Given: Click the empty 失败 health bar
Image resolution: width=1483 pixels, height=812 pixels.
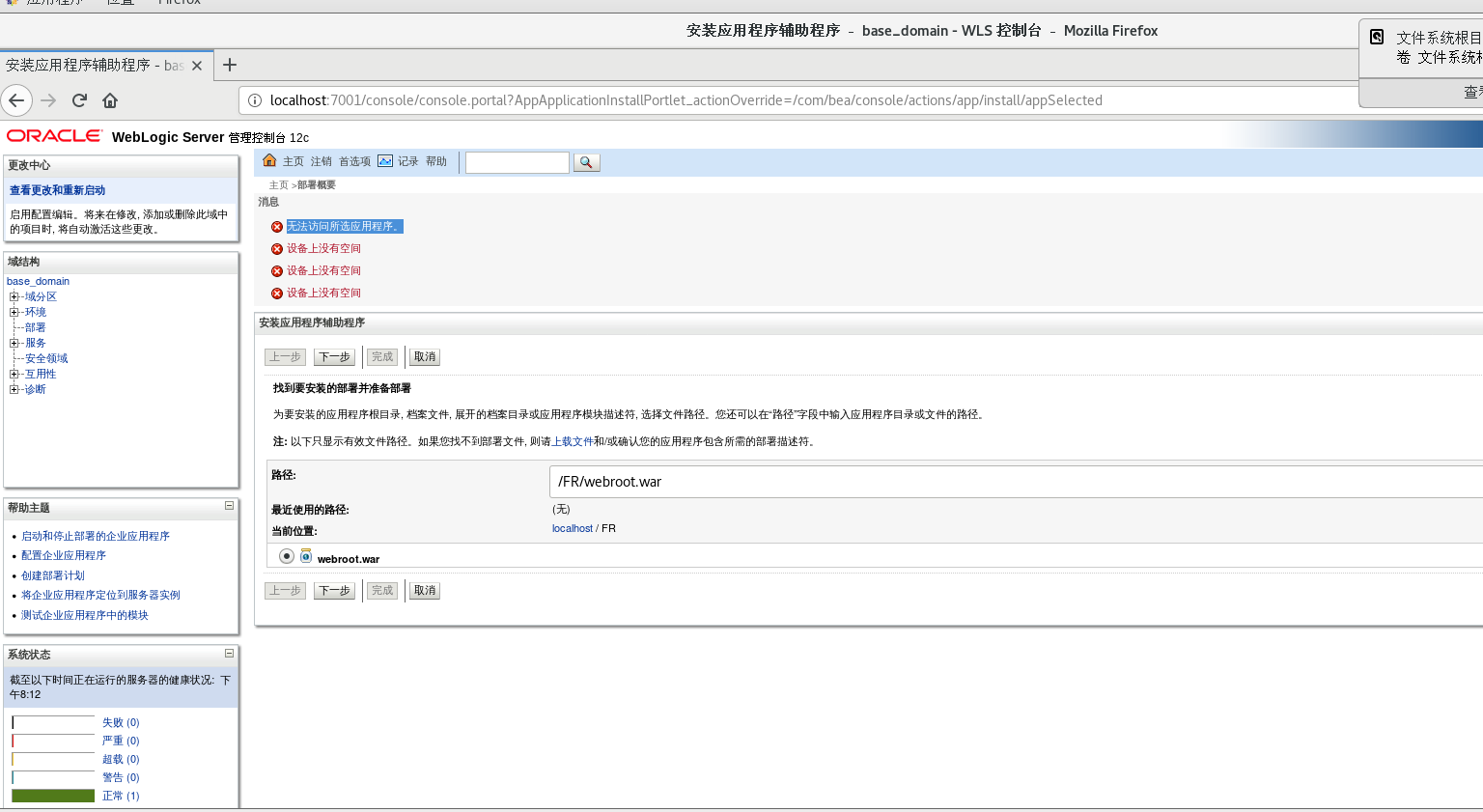Looking at the screenshot, I should pos(53,722).
